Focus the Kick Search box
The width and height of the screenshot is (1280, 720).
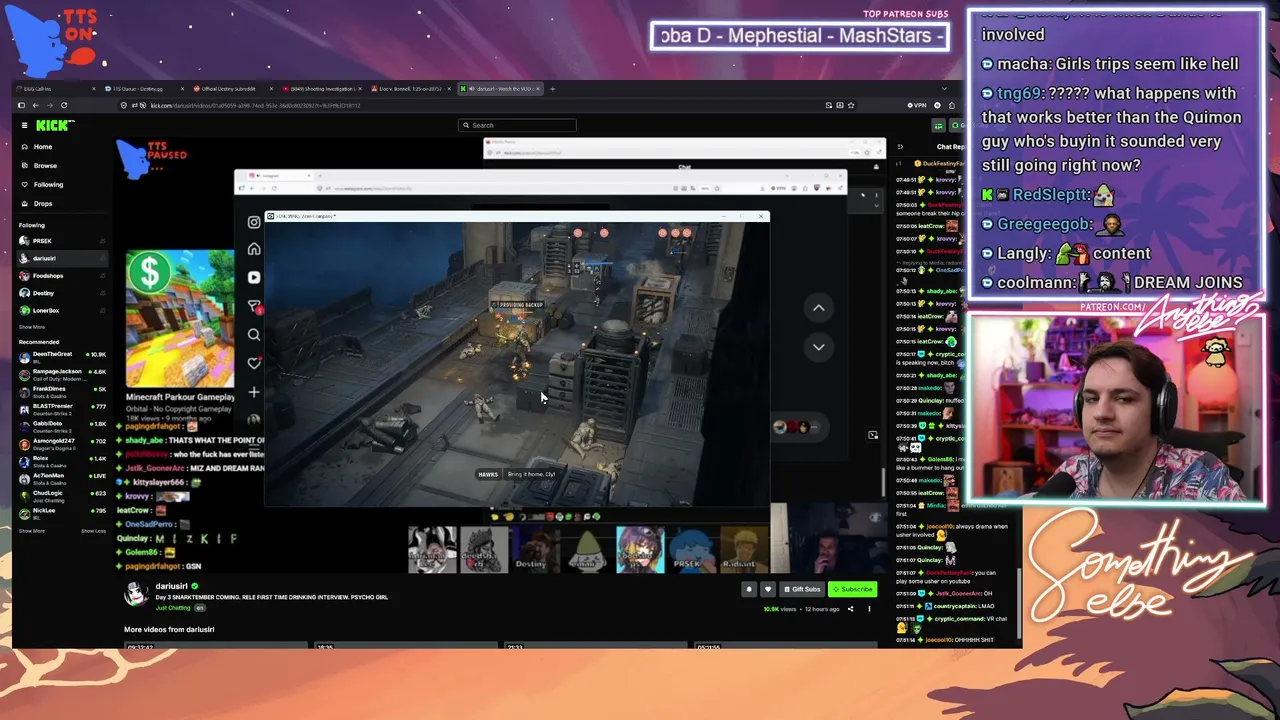[x=518, y=125]
